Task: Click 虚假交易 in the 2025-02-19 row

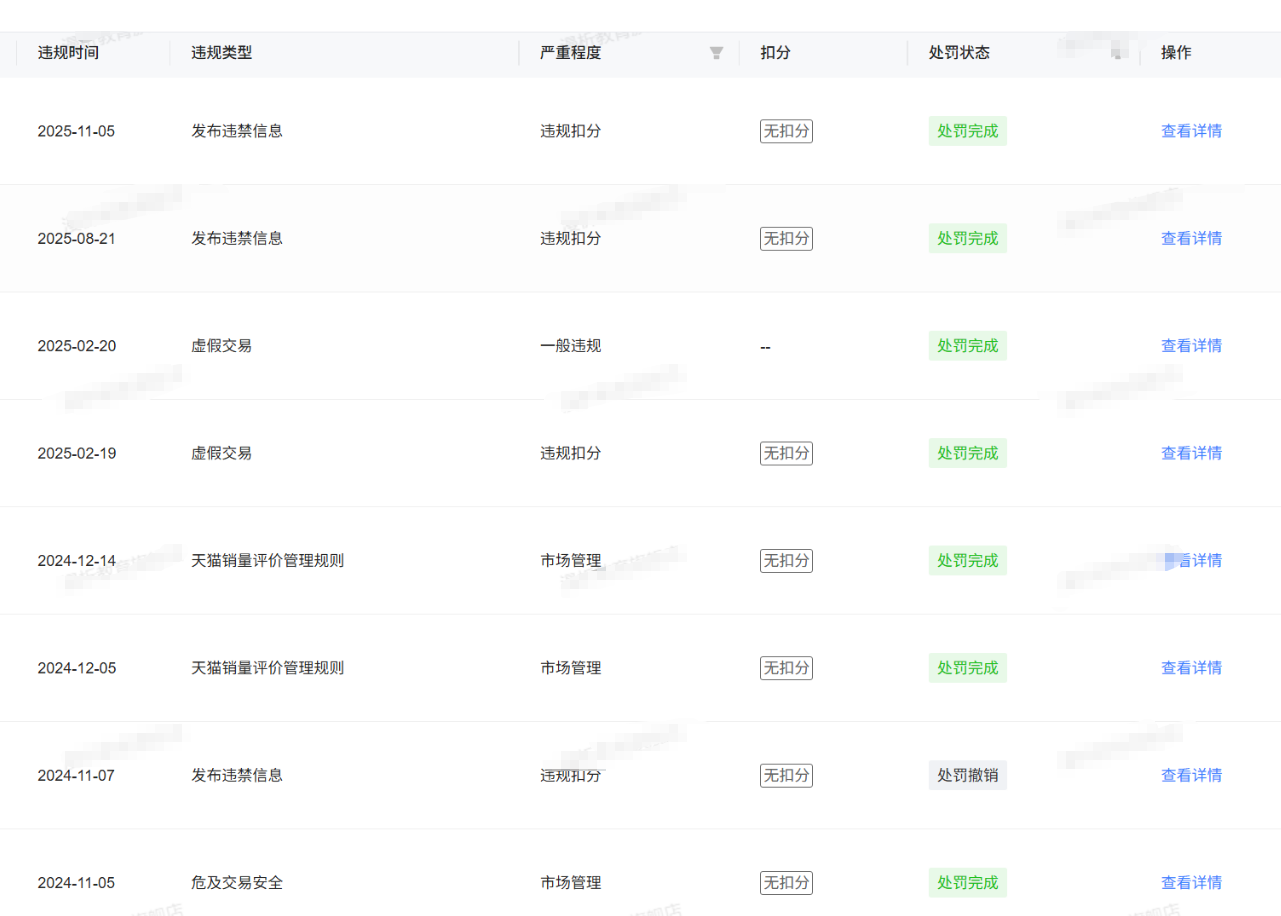Action: click(x=222, y=453)
